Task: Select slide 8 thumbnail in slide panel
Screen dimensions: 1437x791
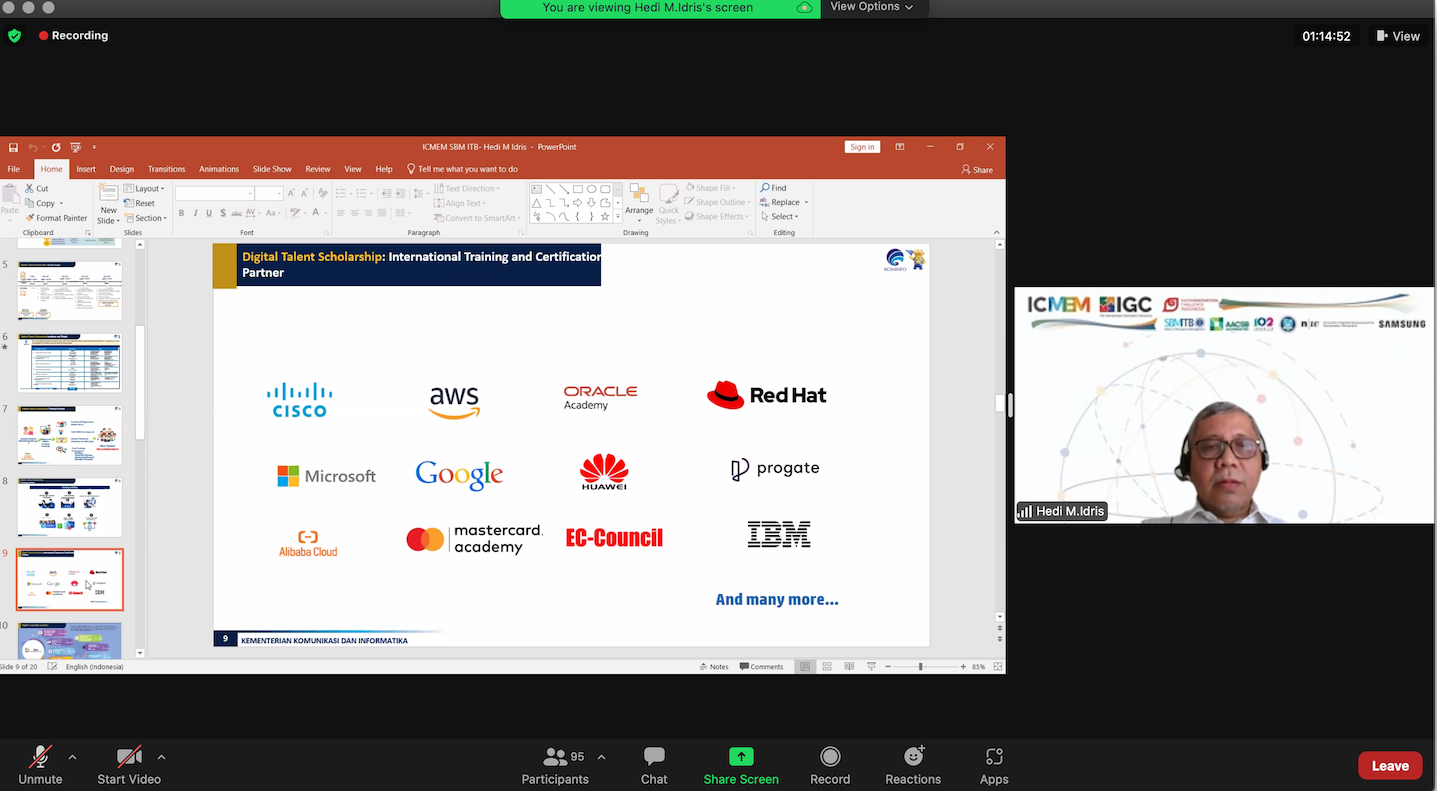Action: [70, 507]
